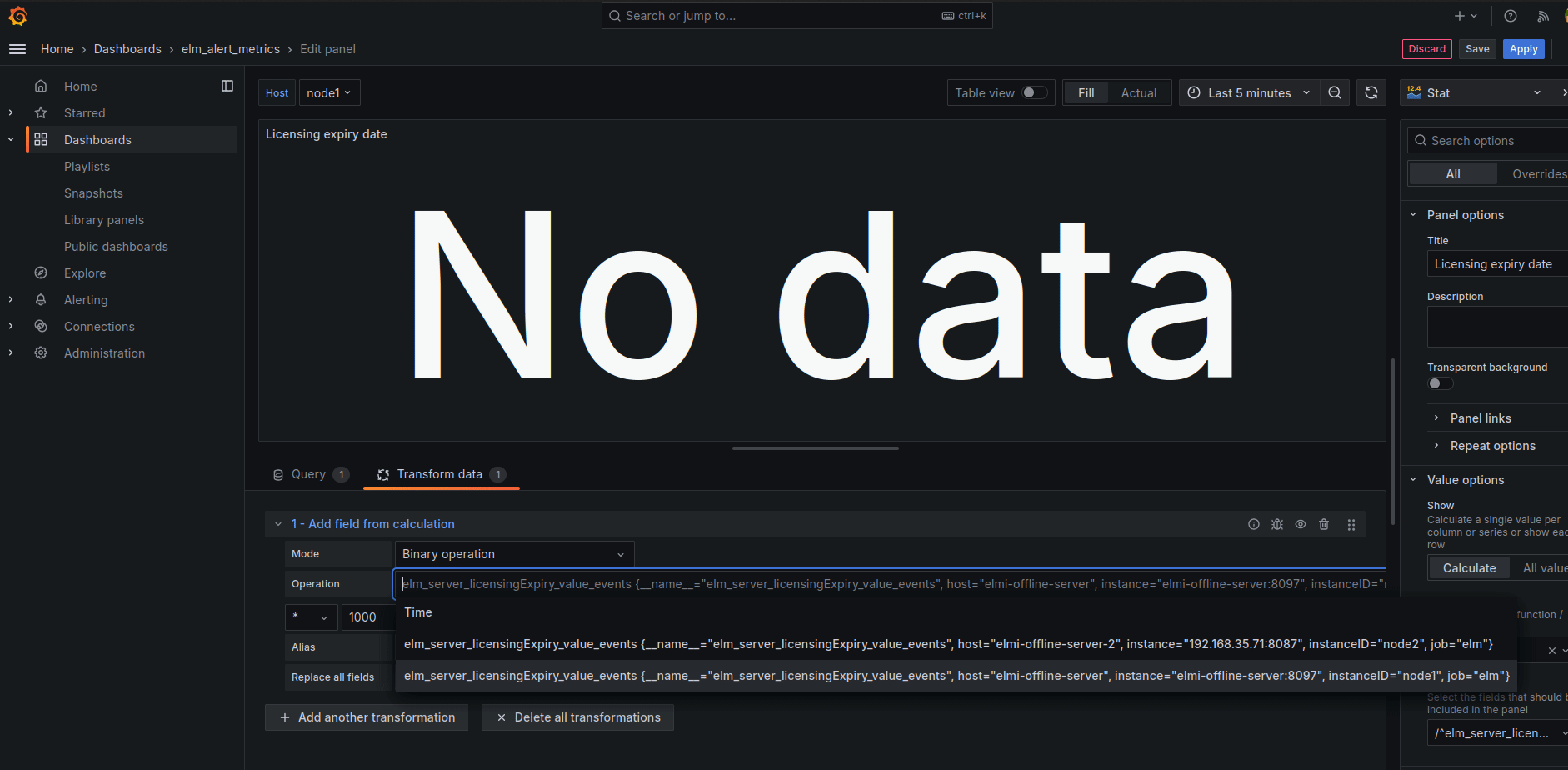
Task: Select the Time option in dropdown list
Action: coord(418,612)
